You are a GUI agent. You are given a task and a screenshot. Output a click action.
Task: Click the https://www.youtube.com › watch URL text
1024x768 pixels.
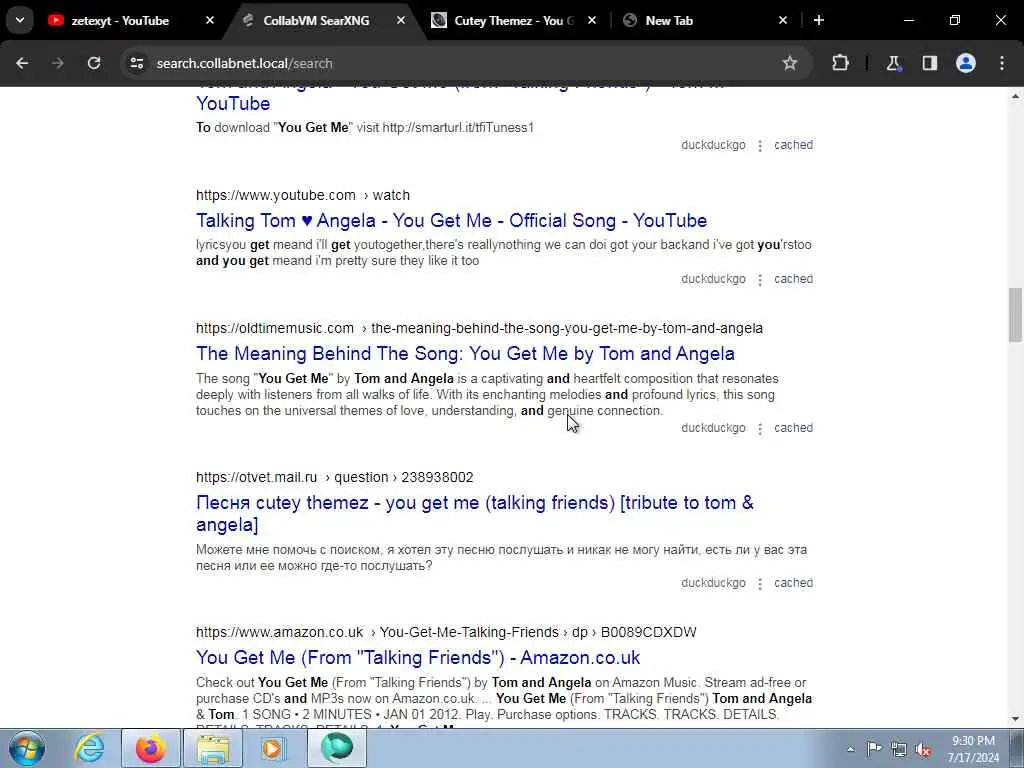point(303,195)
